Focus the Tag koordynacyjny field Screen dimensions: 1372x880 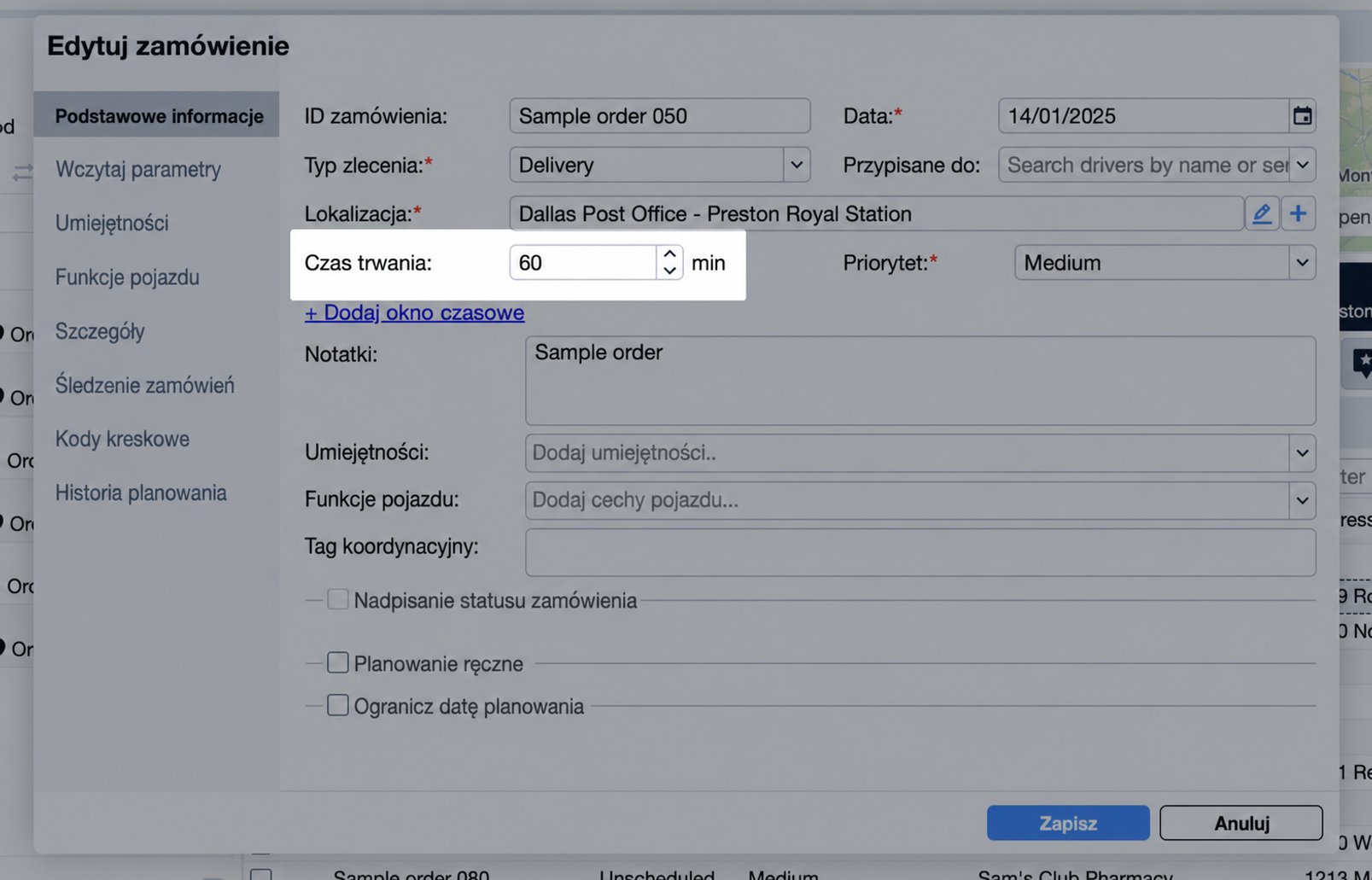920,552
